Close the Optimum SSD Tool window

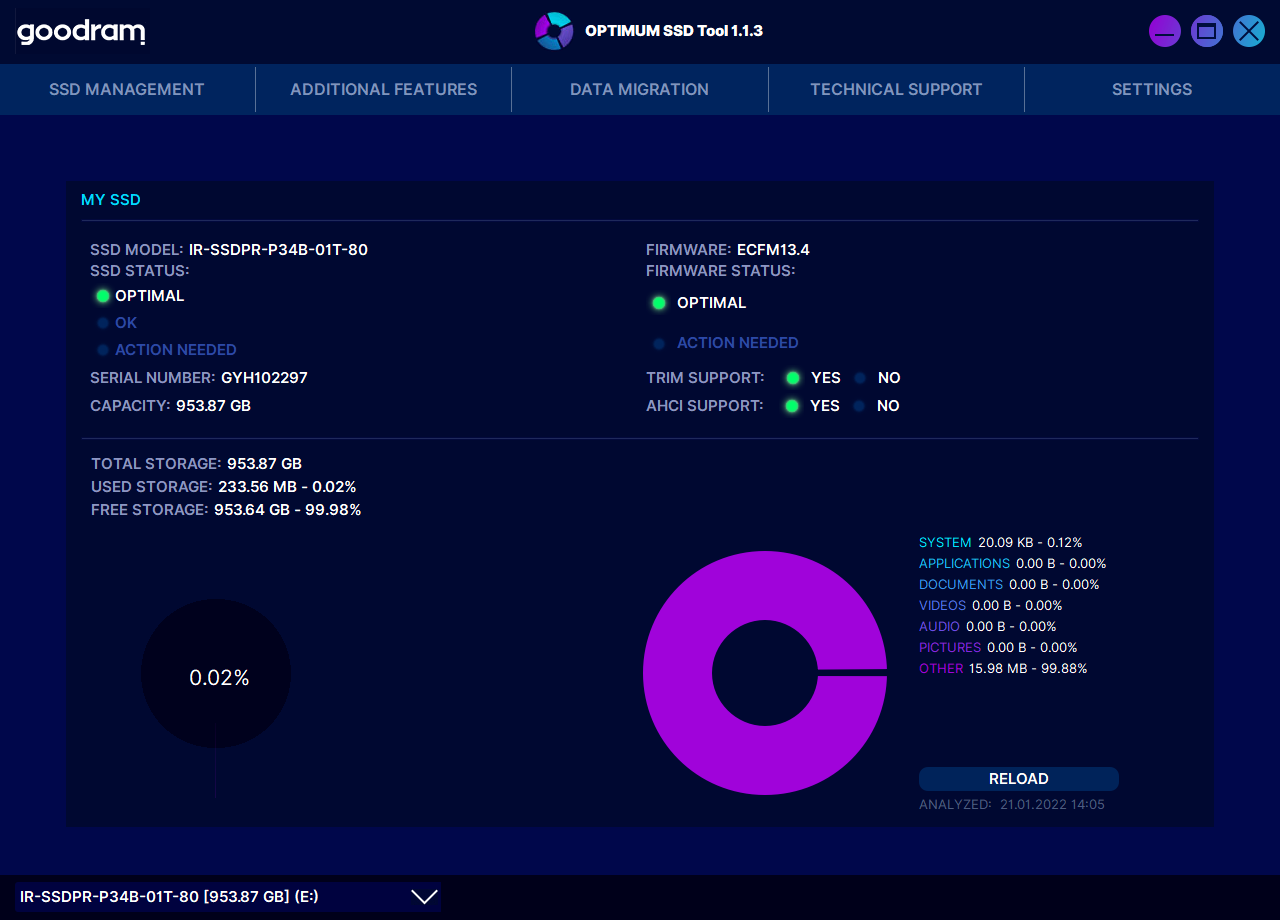[x=1249, y=31]
